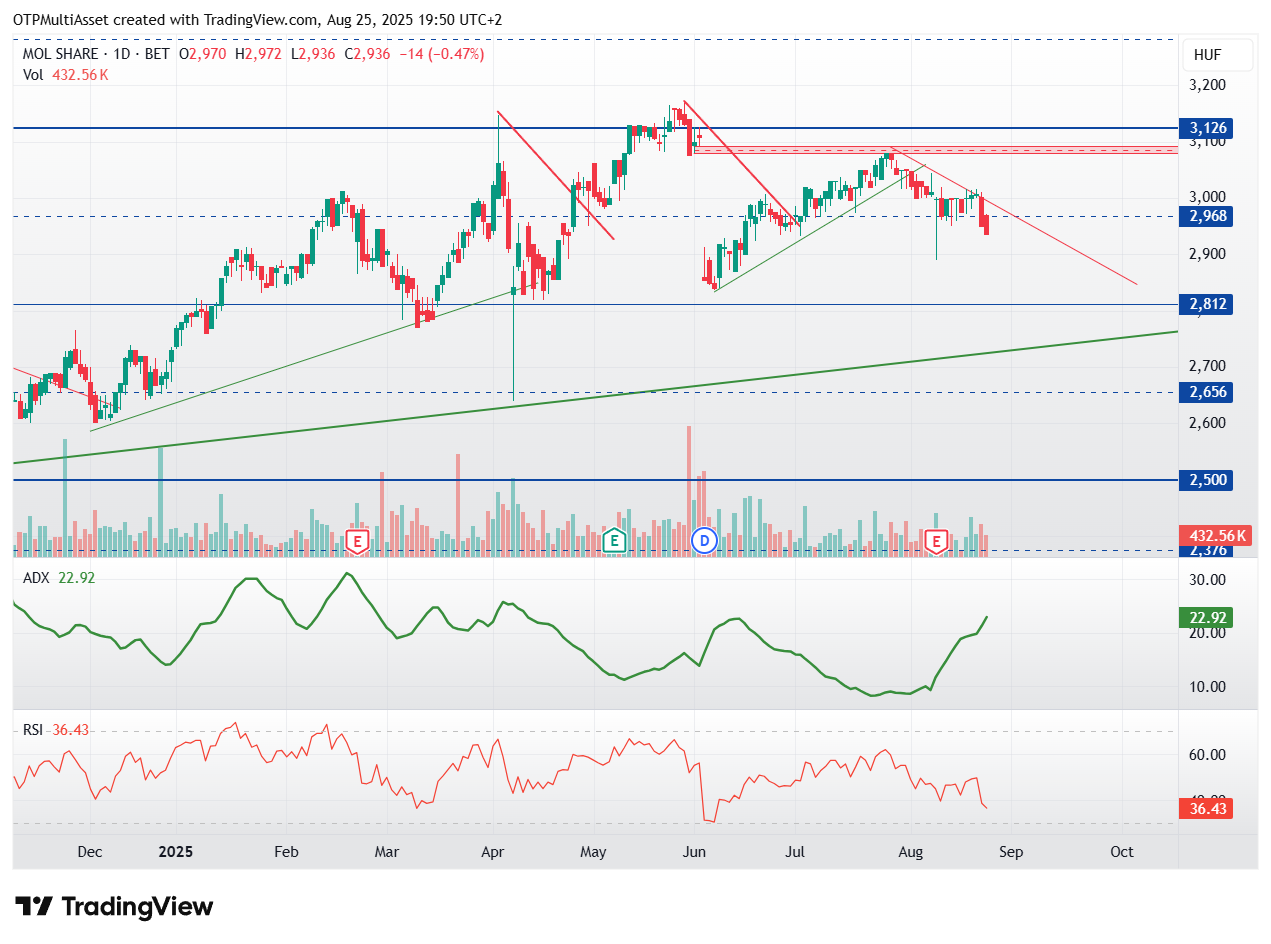Click the TradingView logo
The height and width of the screenshot is (944, 1271).
[114, 907]
